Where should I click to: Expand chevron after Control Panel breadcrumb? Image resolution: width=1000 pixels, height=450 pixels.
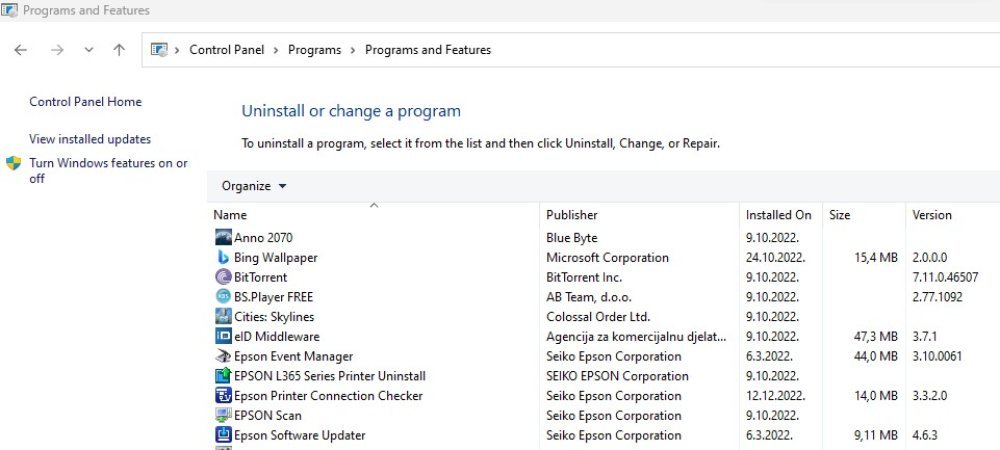276,50
